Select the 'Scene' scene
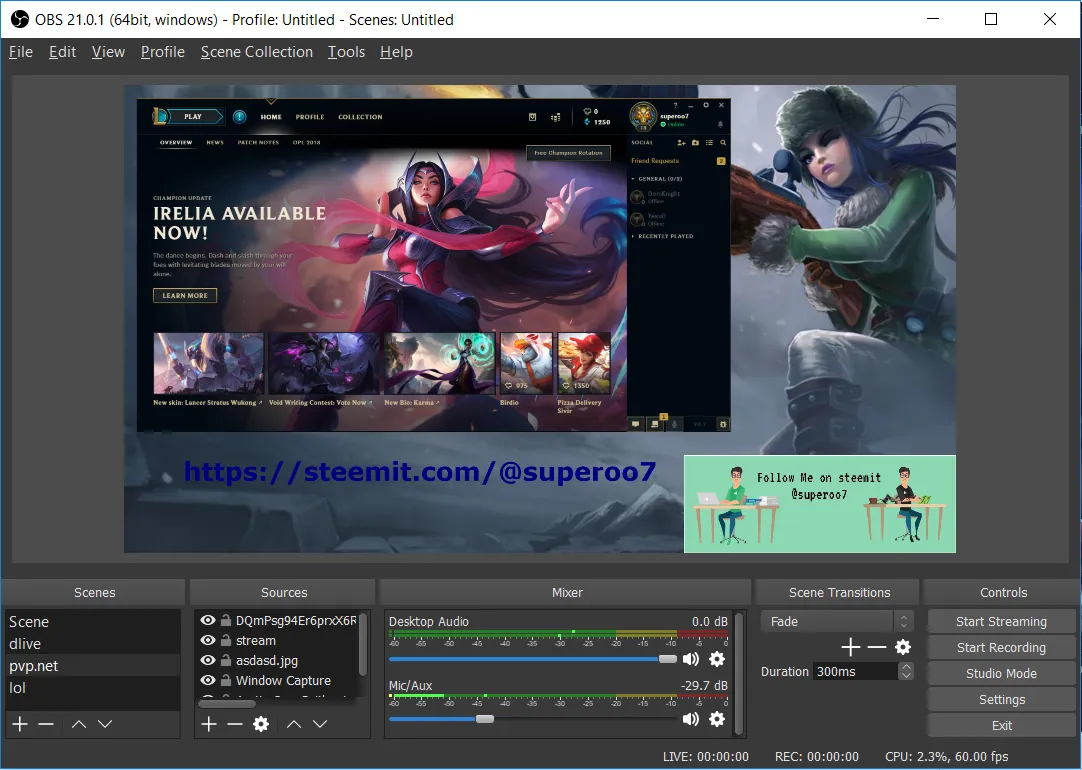 click(92, 622)
